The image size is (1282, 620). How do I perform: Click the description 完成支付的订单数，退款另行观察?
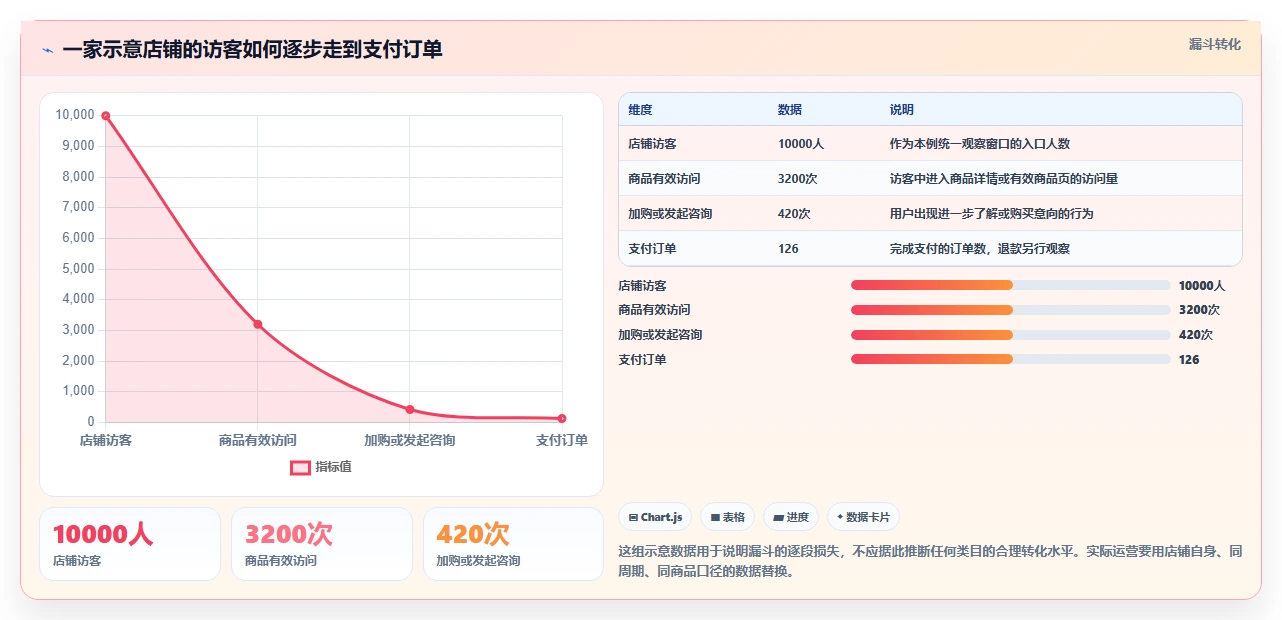[x=980, y=248]
